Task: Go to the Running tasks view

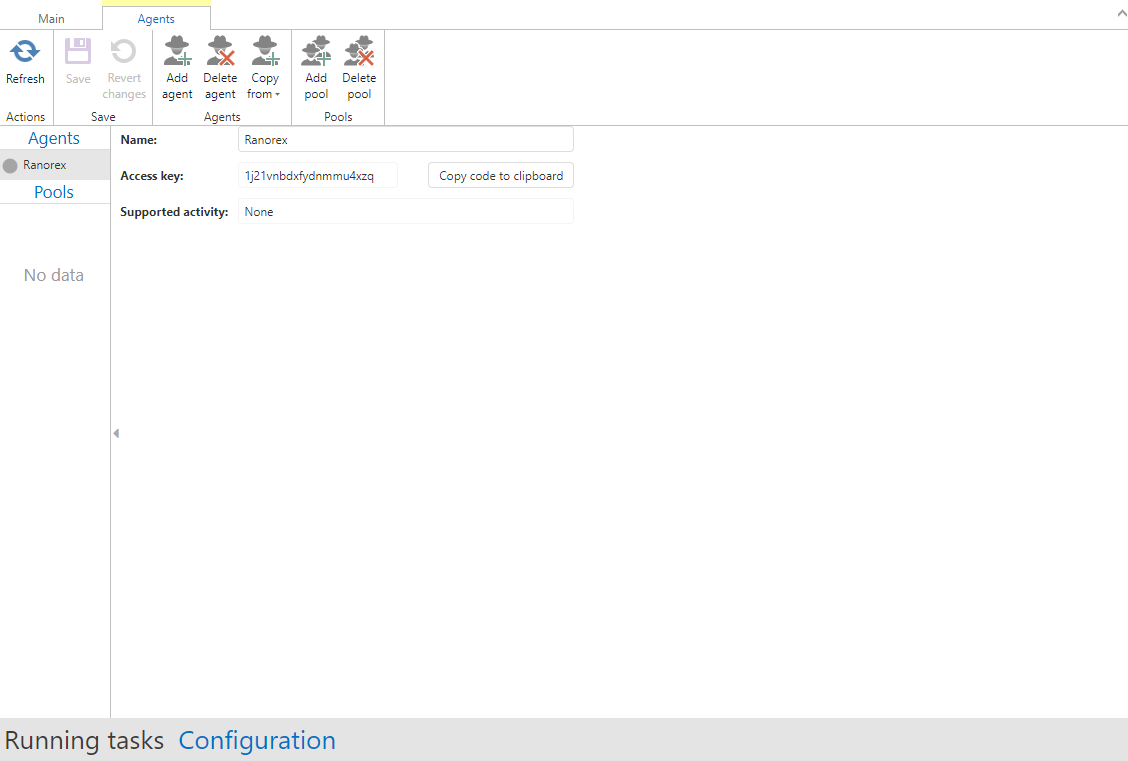Action: (84, 741)
